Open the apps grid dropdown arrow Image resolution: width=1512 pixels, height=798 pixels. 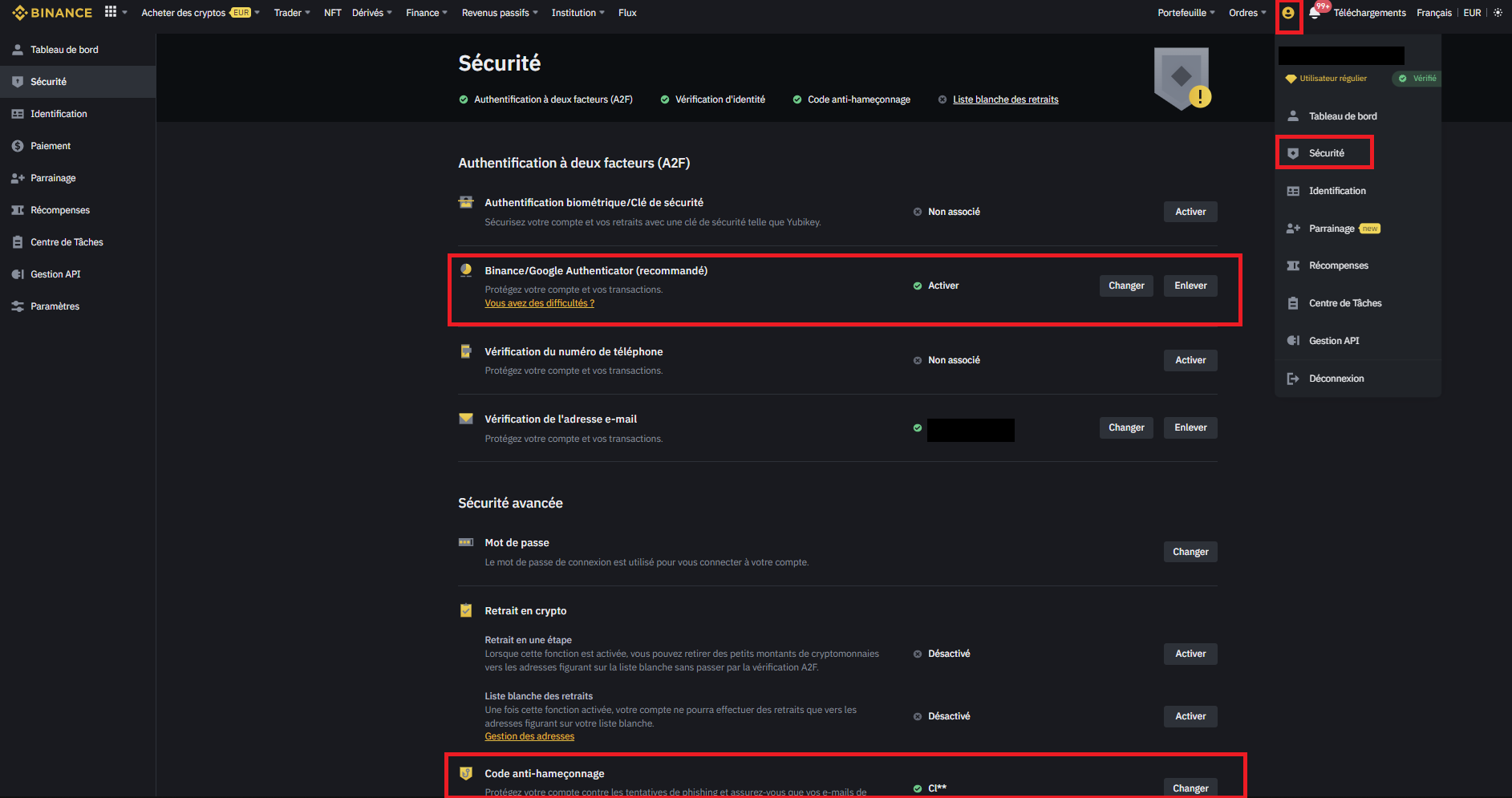point(125,13)
